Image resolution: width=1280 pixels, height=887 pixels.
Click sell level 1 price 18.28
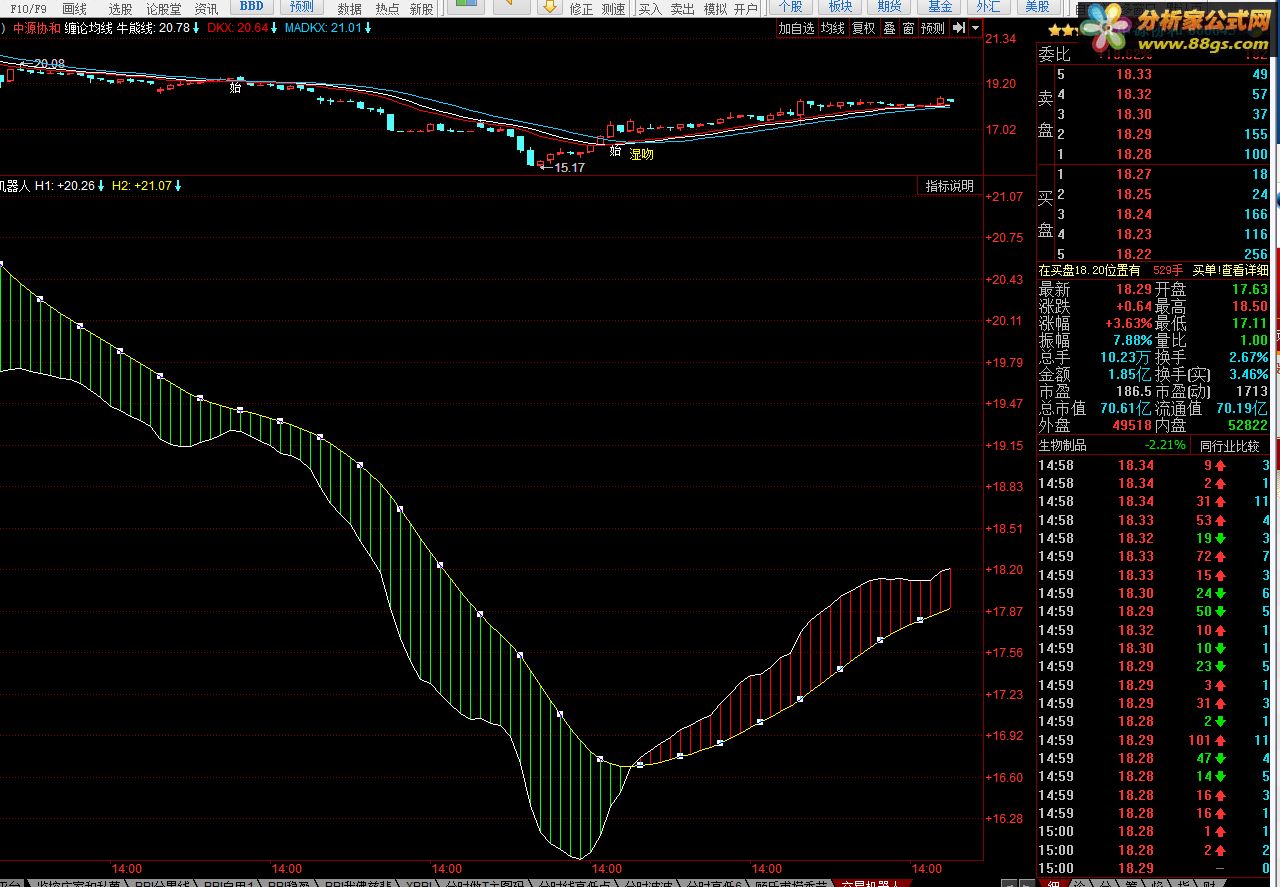point(1134,154)
